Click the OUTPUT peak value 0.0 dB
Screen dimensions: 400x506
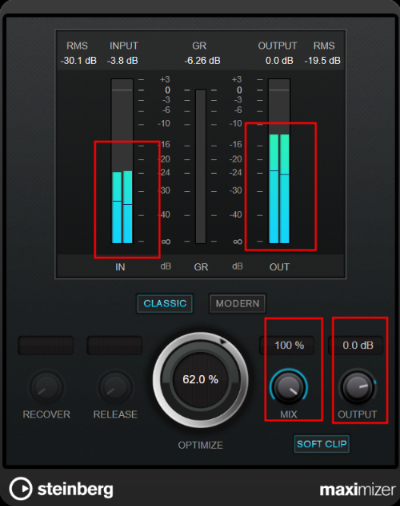click(x=279, y=61)
